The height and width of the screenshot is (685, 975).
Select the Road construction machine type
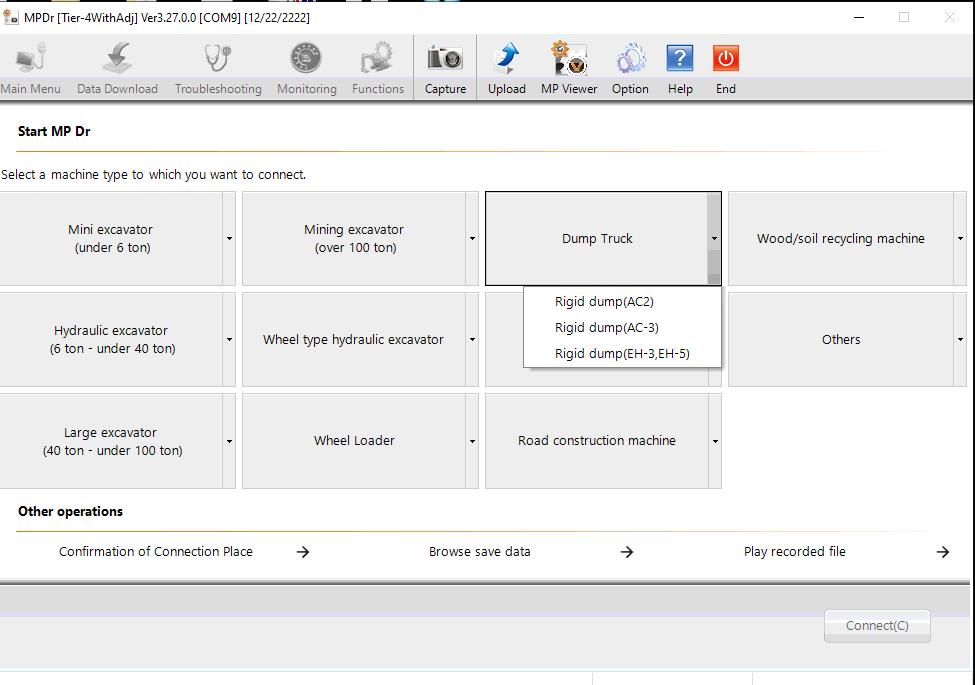tap(597, 440)
